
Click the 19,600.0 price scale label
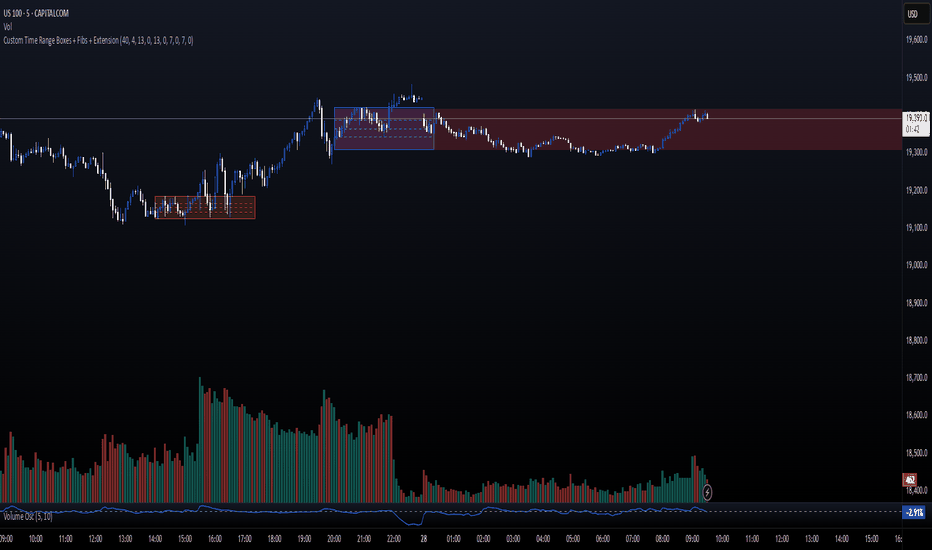point(916,40)
